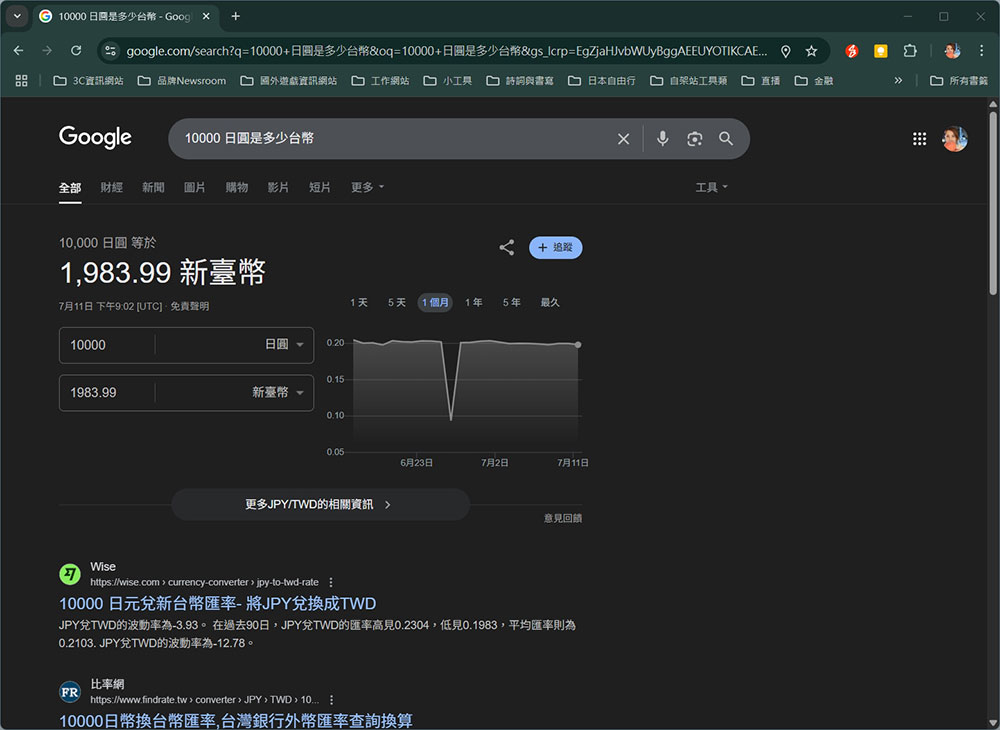Select the 全部 results tab
The image size is (1000, 730).
click(70, 188)
